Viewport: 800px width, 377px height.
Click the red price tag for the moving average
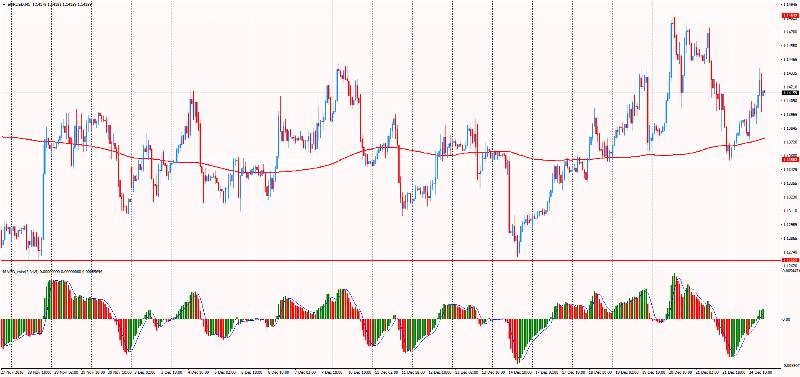[790, 159]
